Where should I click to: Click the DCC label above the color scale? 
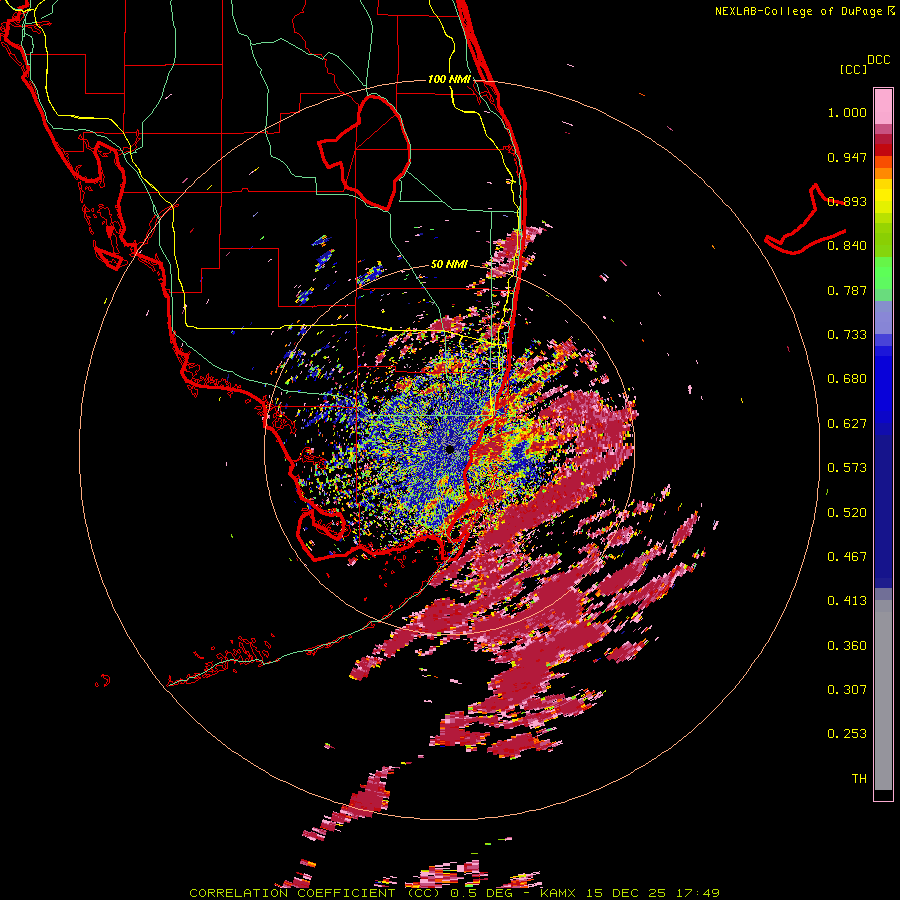[879, 60]
